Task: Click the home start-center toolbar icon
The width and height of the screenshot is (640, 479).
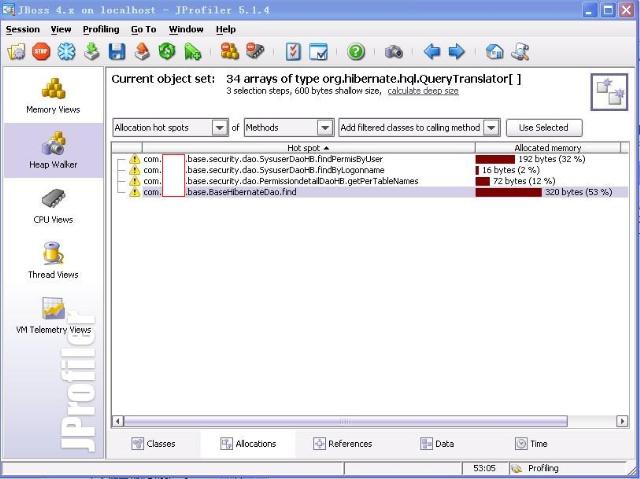Action: pos(494,52)
